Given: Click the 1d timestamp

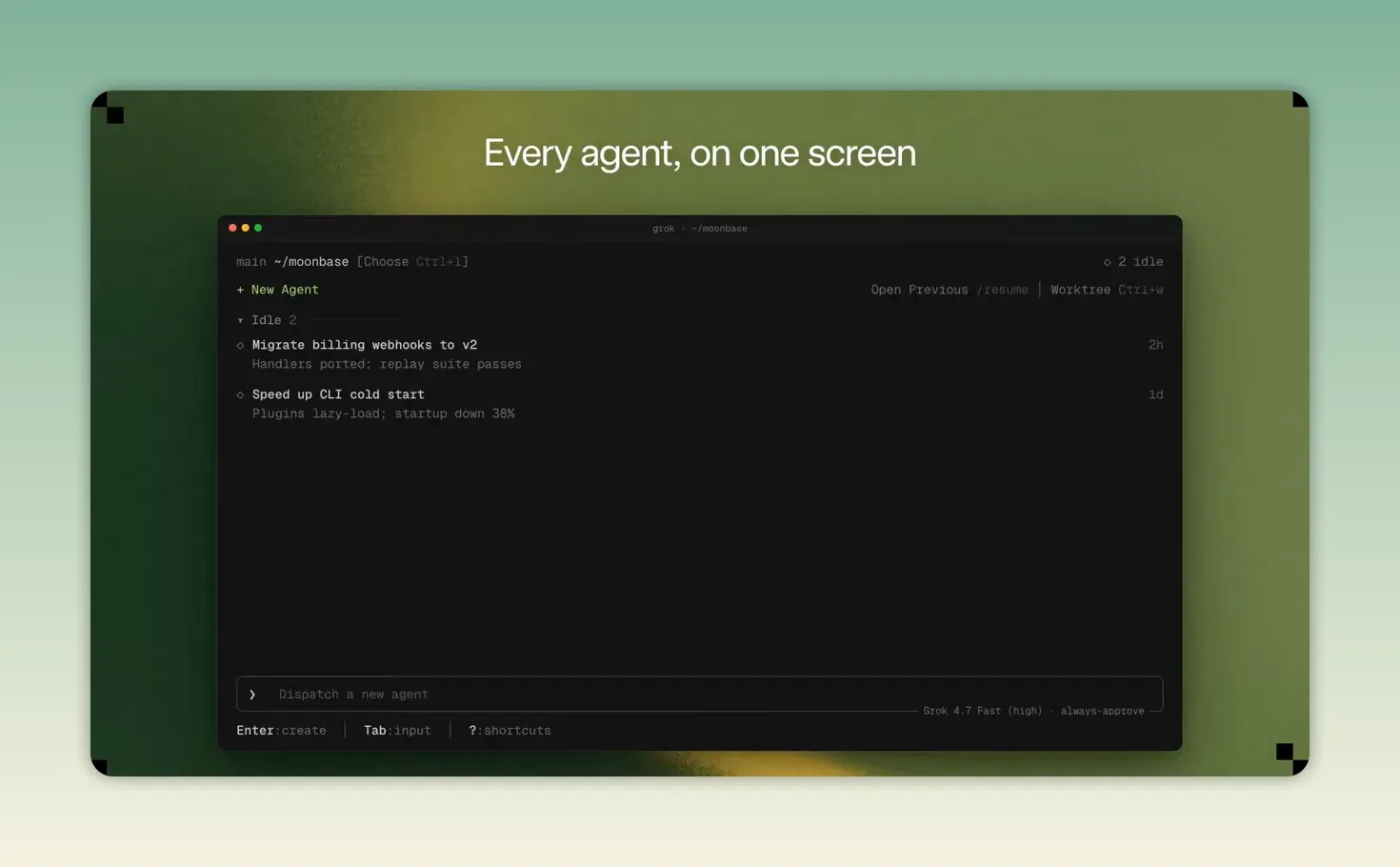Looking at the screenshot, I should click(1155, 394).
